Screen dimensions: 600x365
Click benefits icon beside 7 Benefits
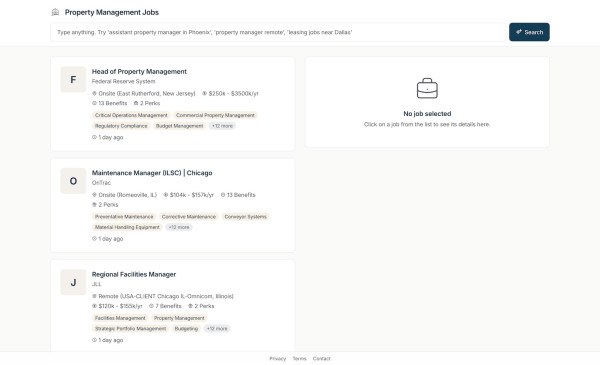(x=152, y=306)
